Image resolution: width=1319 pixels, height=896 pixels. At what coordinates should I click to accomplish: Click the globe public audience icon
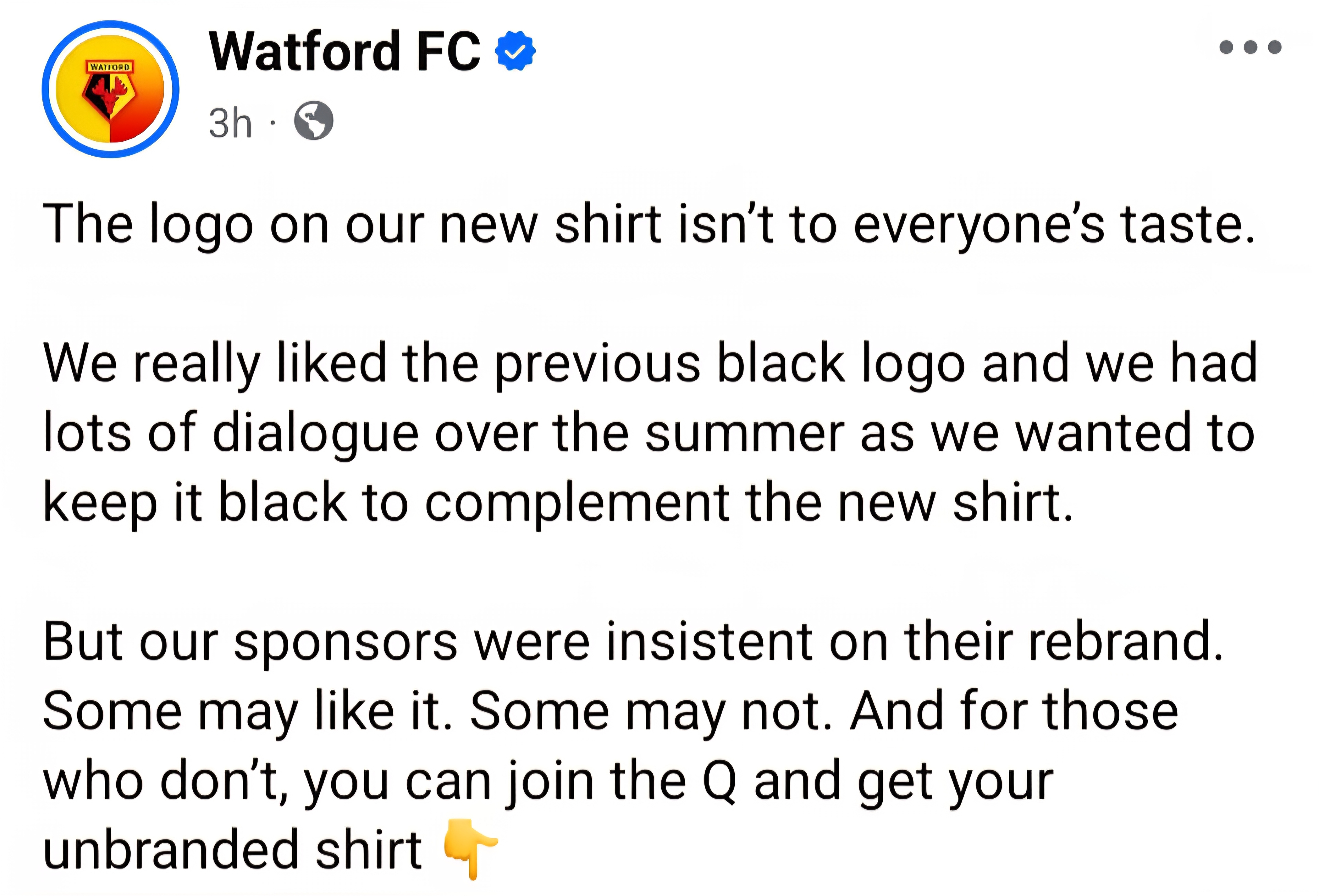click(314, 120)
